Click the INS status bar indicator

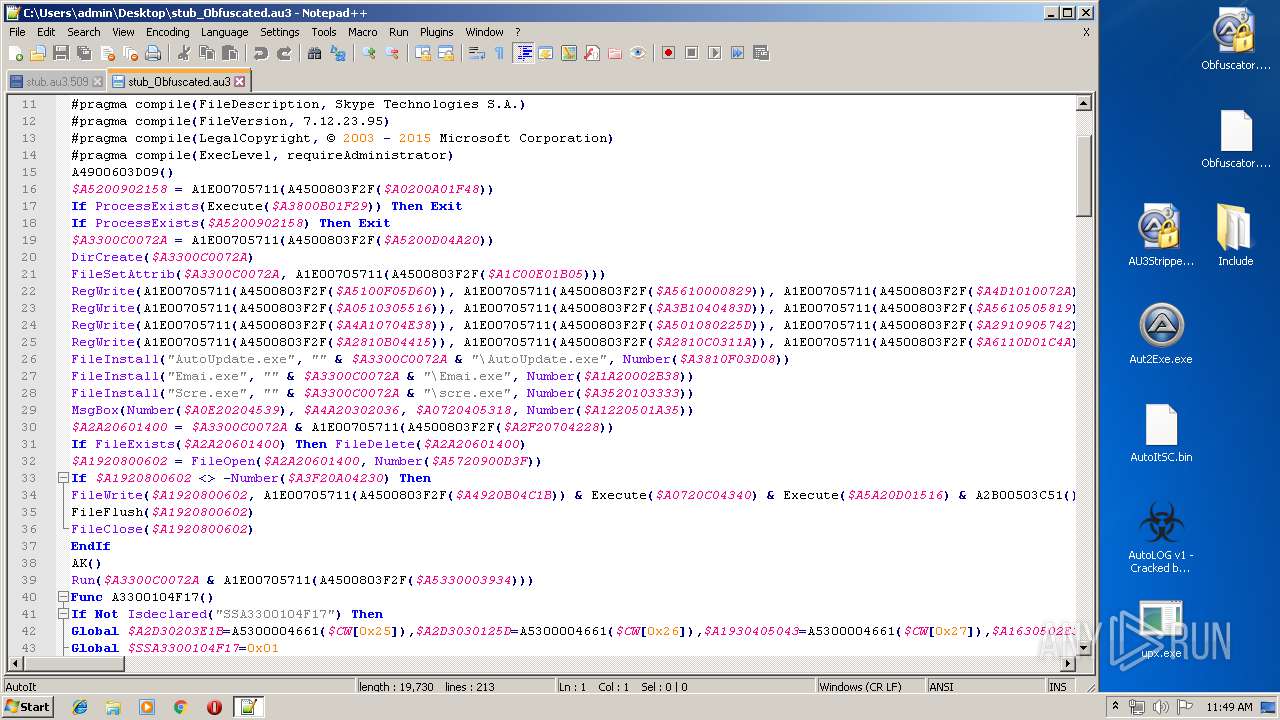[x=1058, y=687]
